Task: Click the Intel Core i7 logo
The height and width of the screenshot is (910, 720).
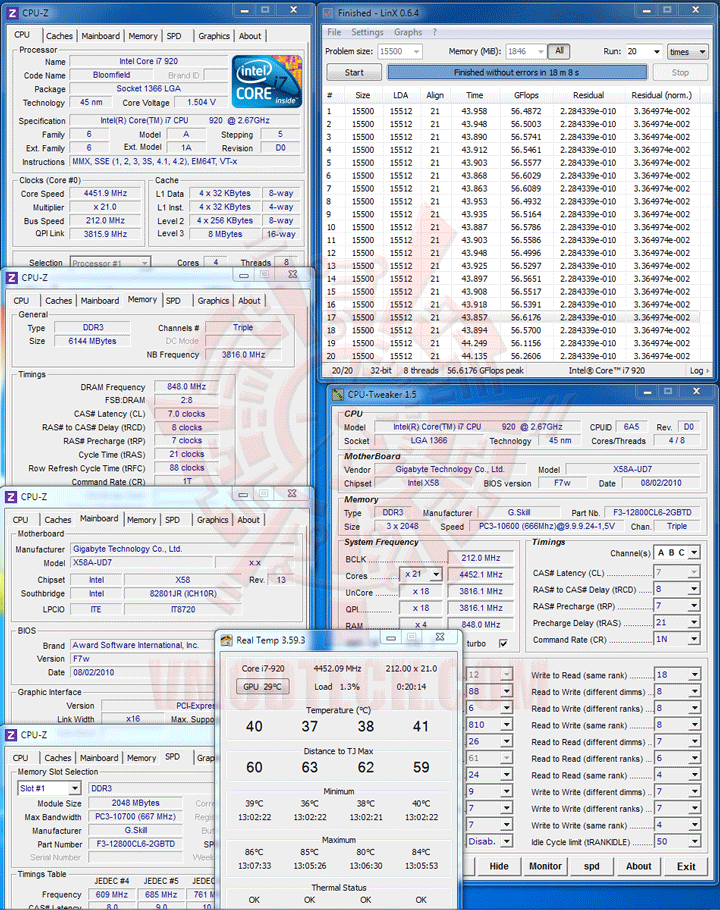Action: pyautogui.click(x=267, y=81)
